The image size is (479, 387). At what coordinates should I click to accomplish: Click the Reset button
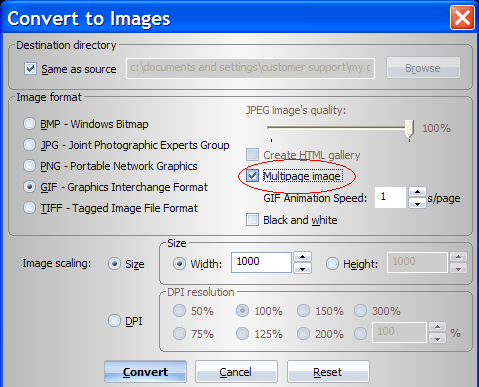pos(328,371)
